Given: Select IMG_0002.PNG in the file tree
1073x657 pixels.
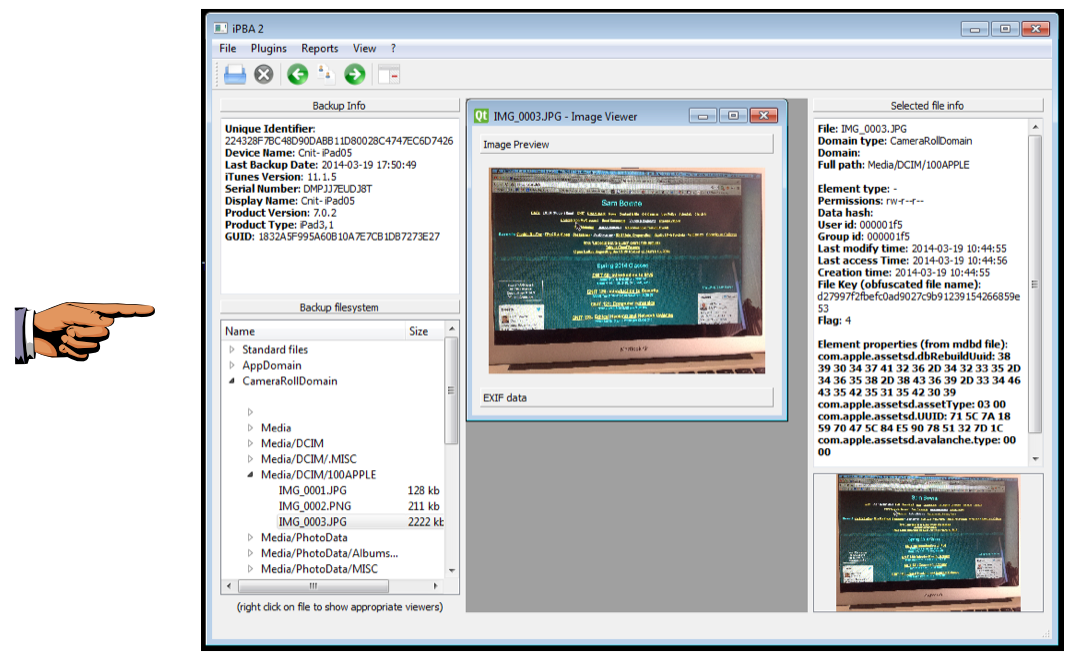Looking at the screenshot, I should click(x=313, y=506).
